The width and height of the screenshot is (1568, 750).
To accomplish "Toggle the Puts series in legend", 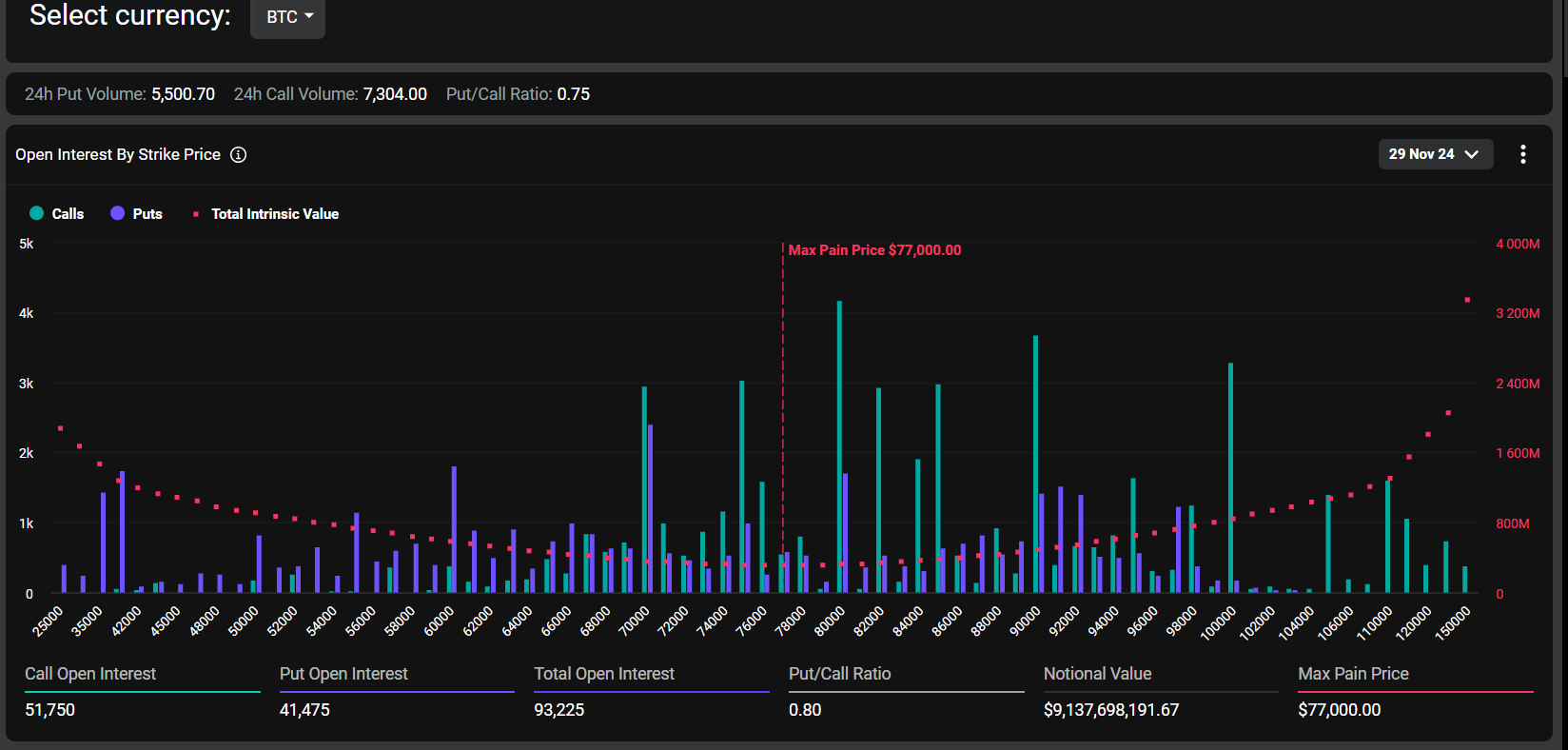I will [147, 214].
